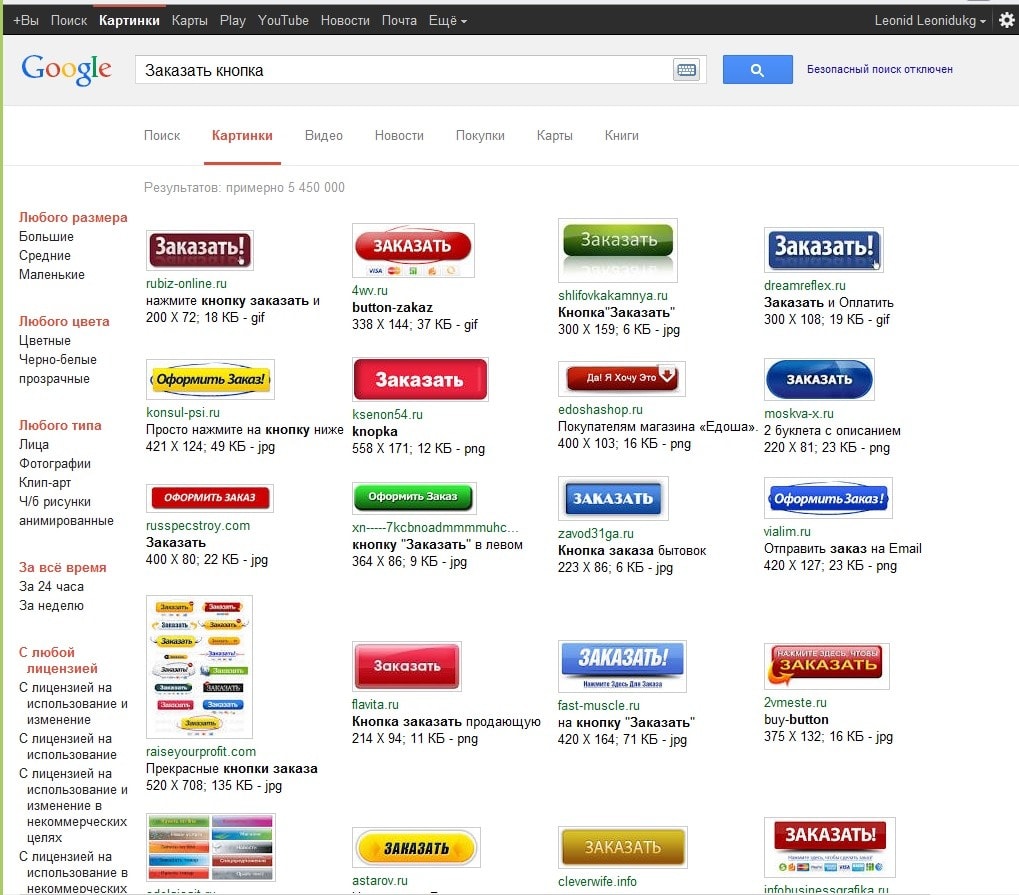Screen dimensions: 1019x895
Task: Switch to the Книги tab
Action: click(622, 135)
